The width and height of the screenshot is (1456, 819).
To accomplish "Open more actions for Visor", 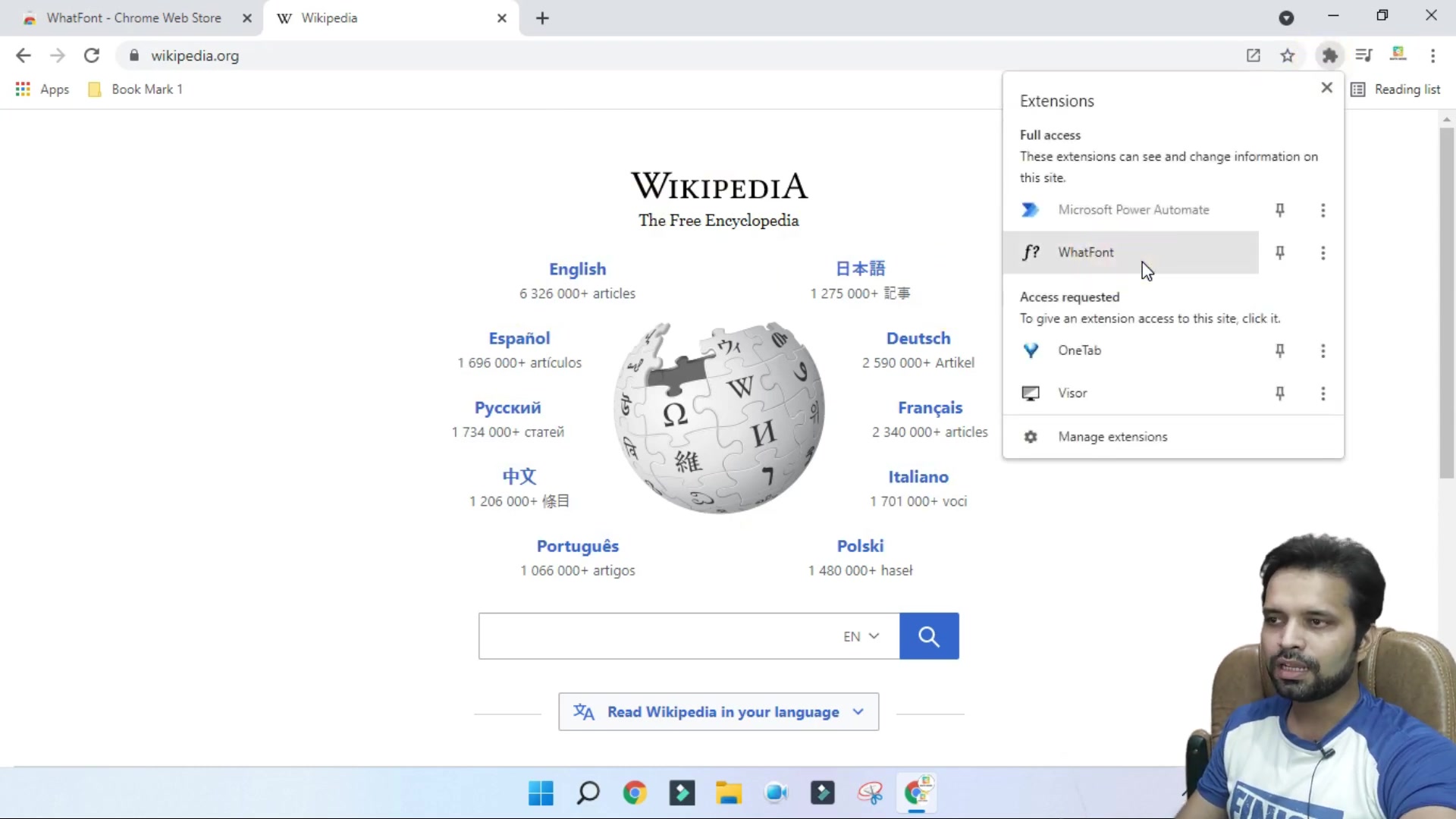I will point(1323,393).
